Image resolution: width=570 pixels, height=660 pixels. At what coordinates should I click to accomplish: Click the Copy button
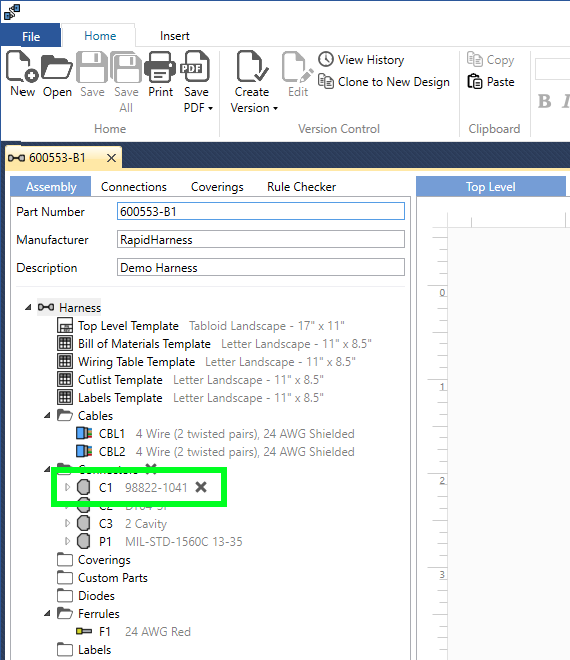[x=491, y=60]
